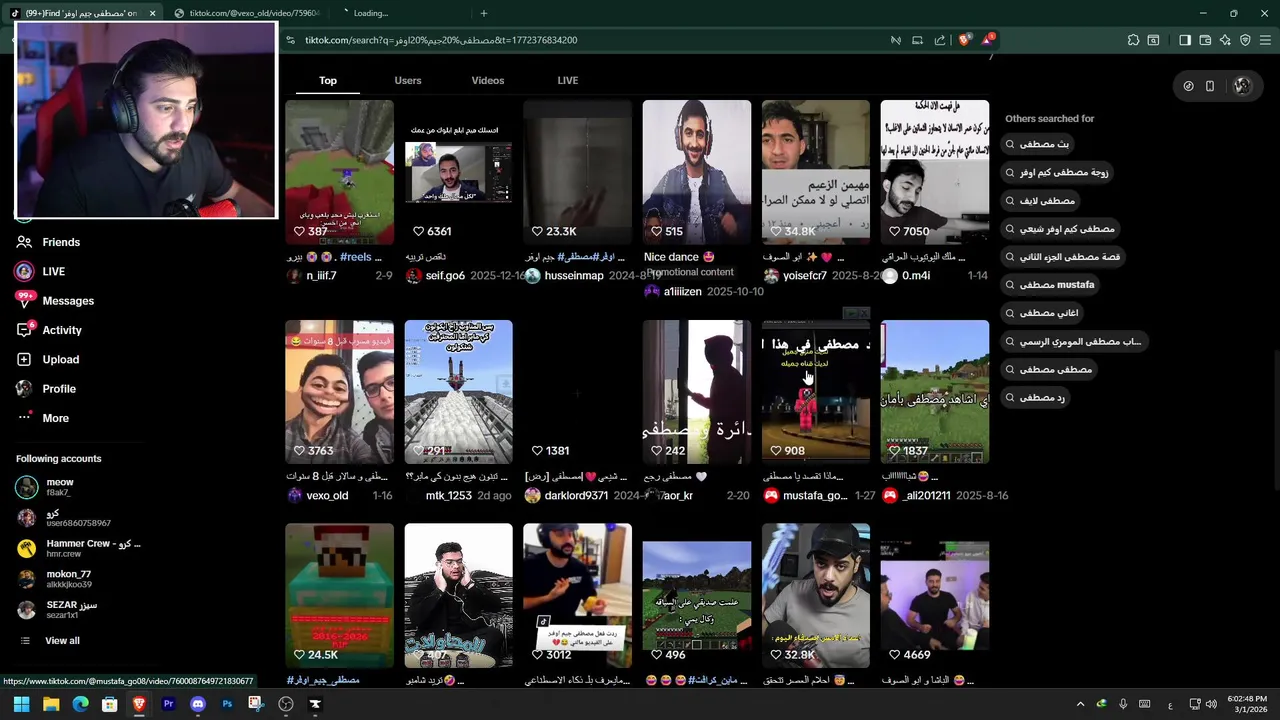Open the Brave VPN shield icon
Image resolution: width=1280 pixels, height=720 pixels.
(x=1245, y=40)
